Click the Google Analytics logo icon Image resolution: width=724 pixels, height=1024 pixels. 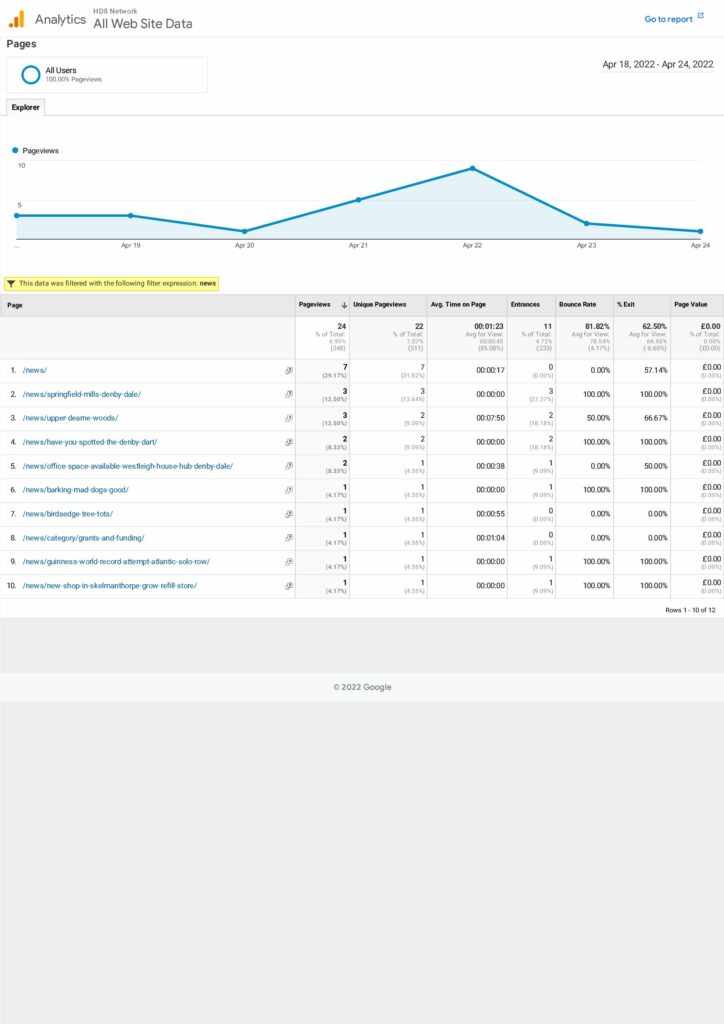click(x=17, y=18)
